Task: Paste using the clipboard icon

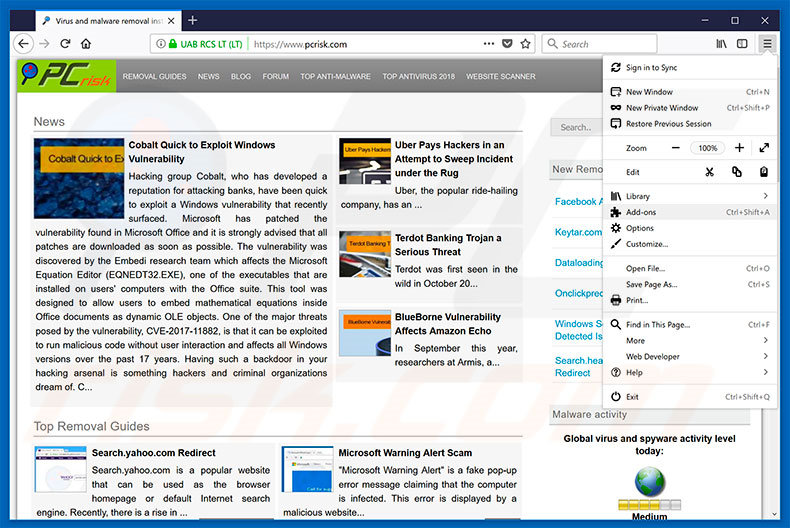Action: point(764,172)
